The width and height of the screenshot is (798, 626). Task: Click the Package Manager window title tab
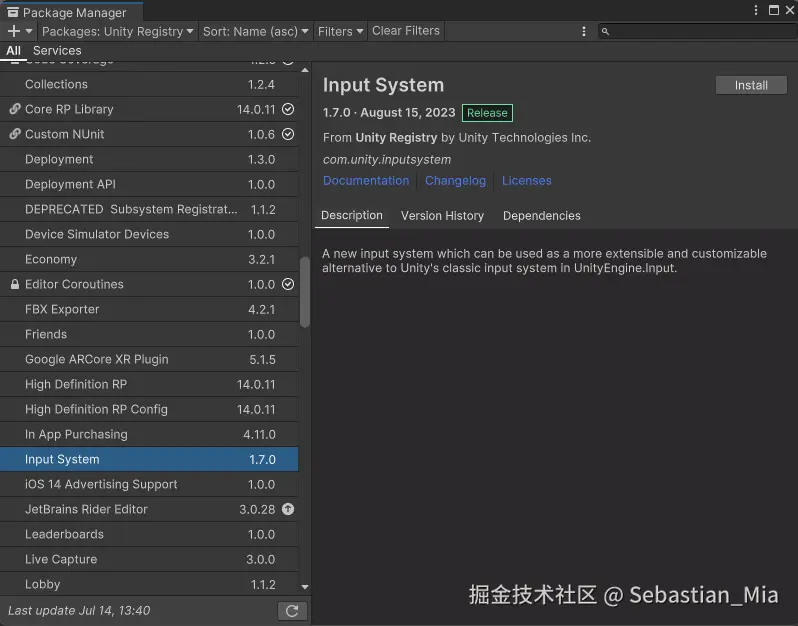coord(71,11)
